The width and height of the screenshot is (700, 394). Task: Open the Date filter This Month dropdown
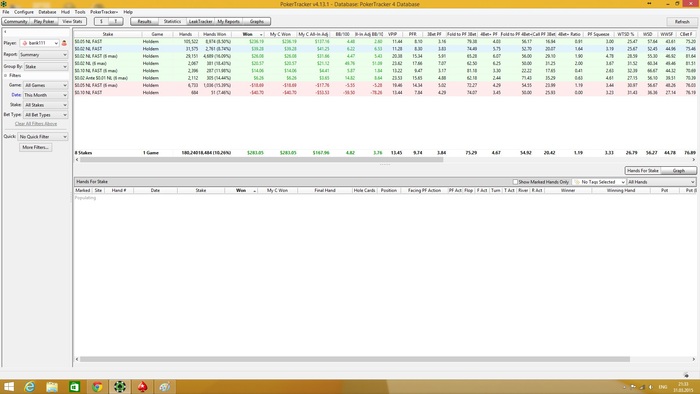[46, 95]
